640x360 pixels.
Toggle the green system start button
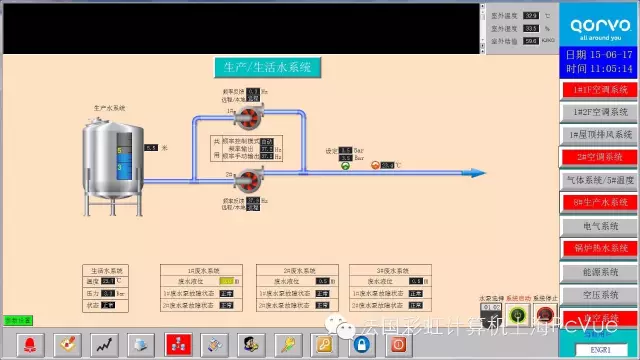[x=518, y=315]
